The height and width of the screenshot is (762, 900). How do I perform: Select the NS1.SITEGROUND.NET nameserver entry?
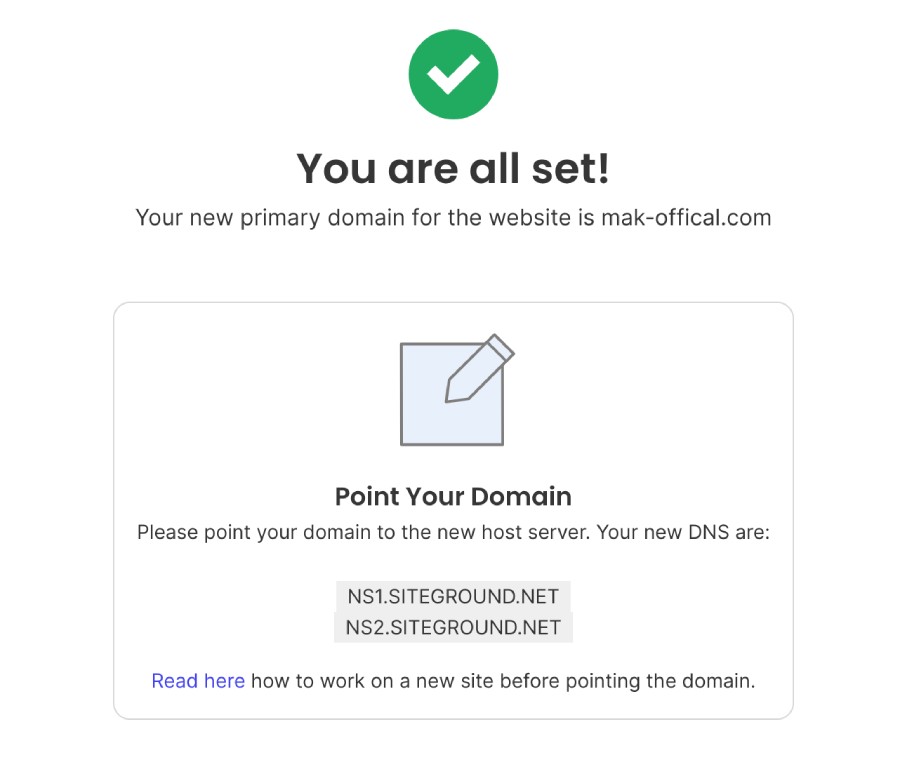(453, 597)
